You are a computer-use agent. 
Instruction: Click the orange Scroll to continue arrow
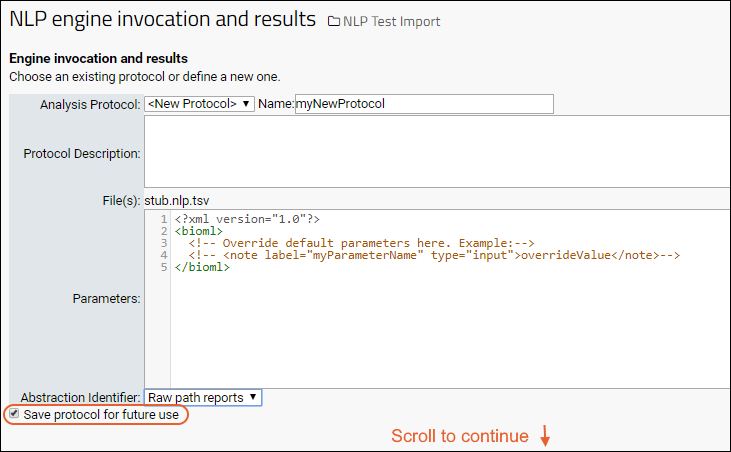pos(545,436)
